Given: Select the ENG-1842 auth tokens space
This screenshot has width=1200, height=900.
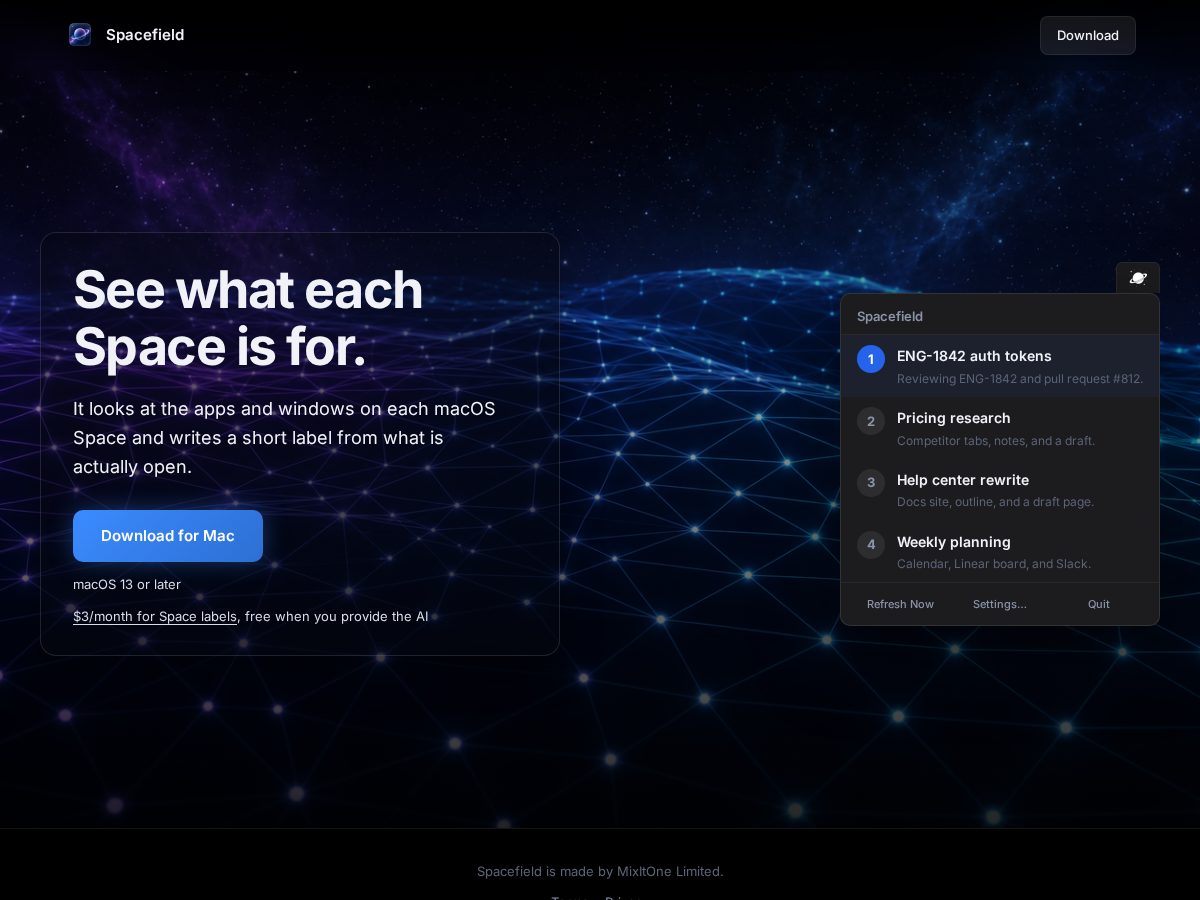Looking at the screenshot, I should (x=1000, y=366).
